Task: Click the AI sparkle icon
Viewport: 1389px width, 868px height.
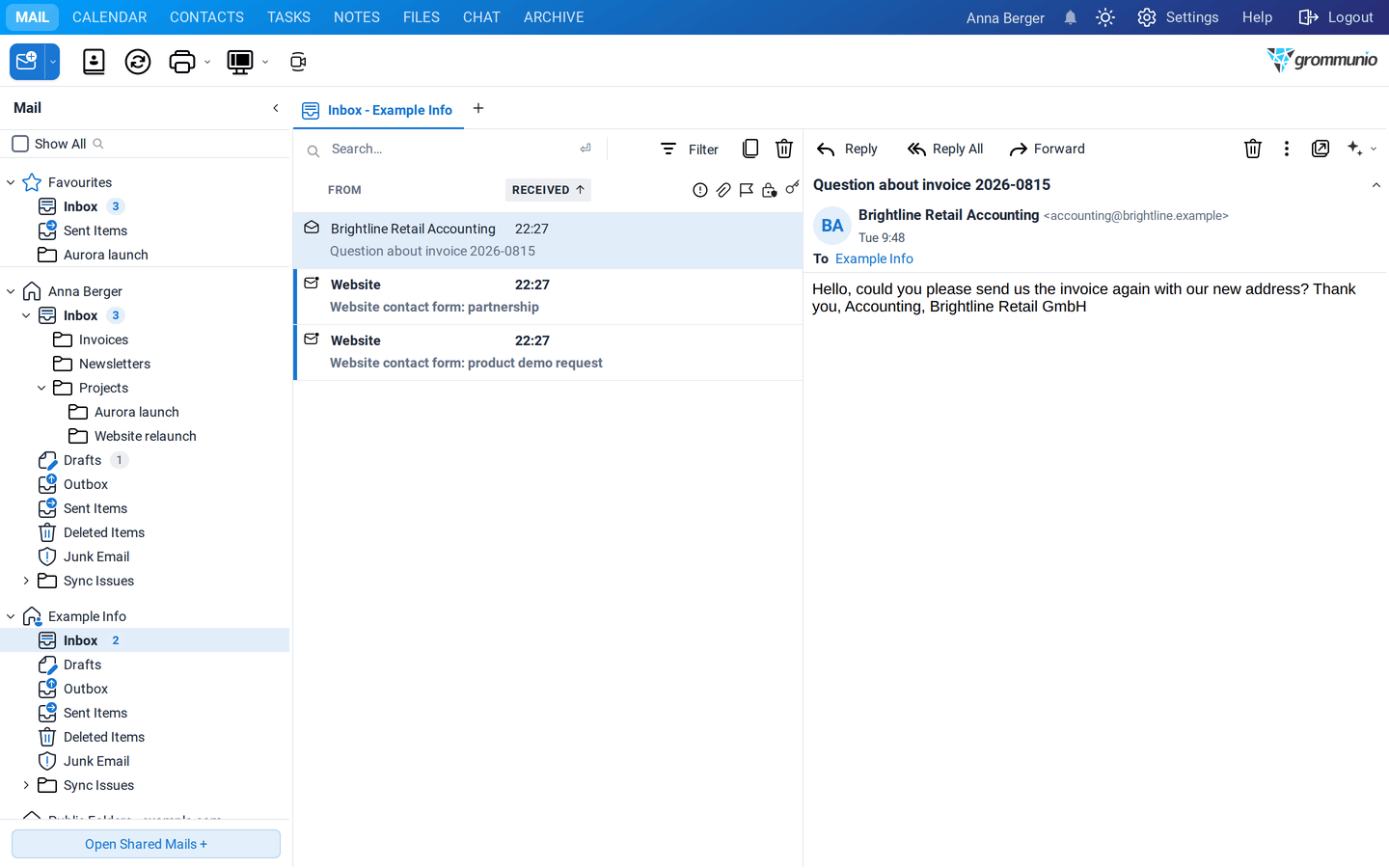Action: [x=1355, y=149]
